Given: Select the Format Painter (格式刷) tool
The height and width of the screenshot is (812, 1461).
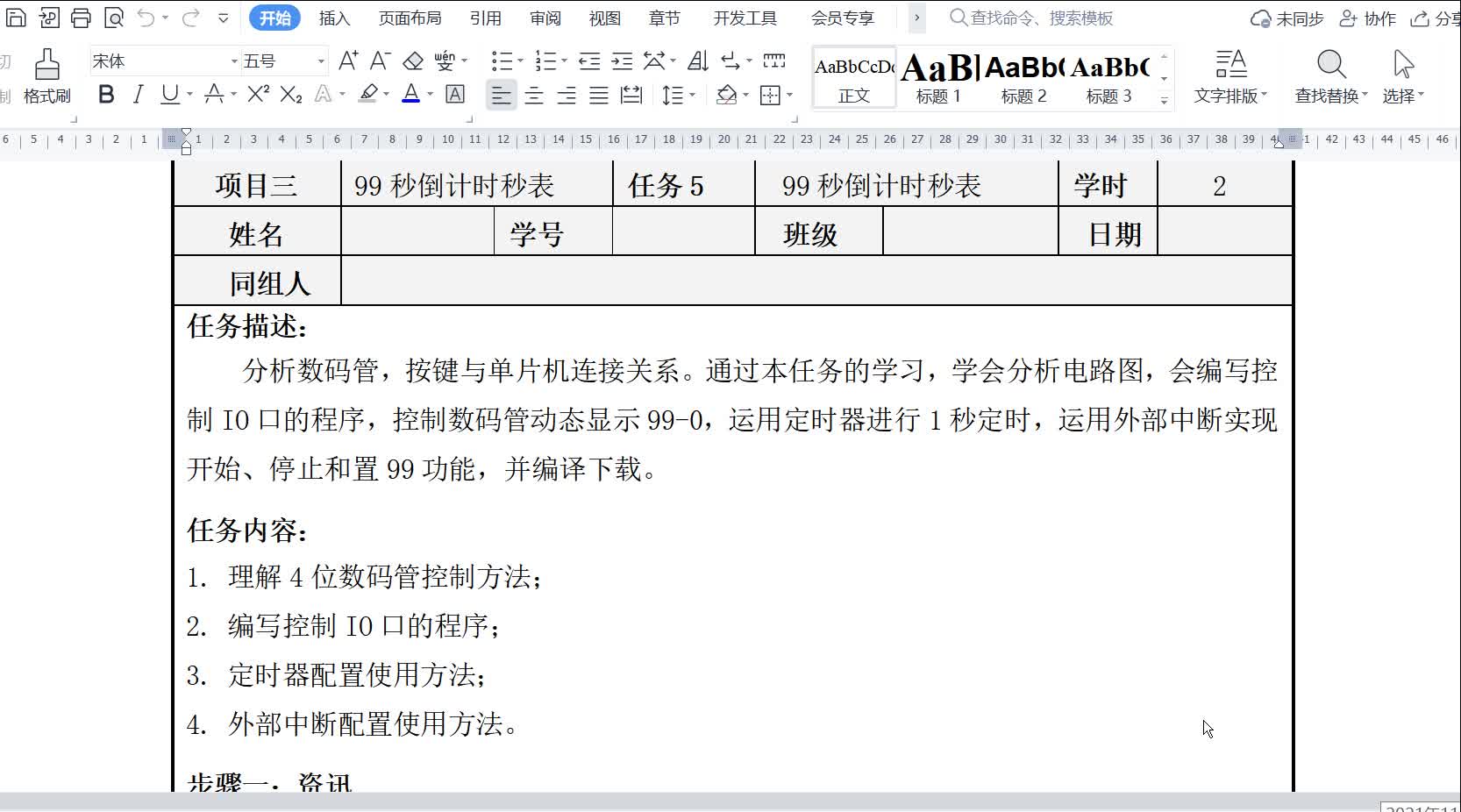Looking at the screenshot, I should click(46, 77).
